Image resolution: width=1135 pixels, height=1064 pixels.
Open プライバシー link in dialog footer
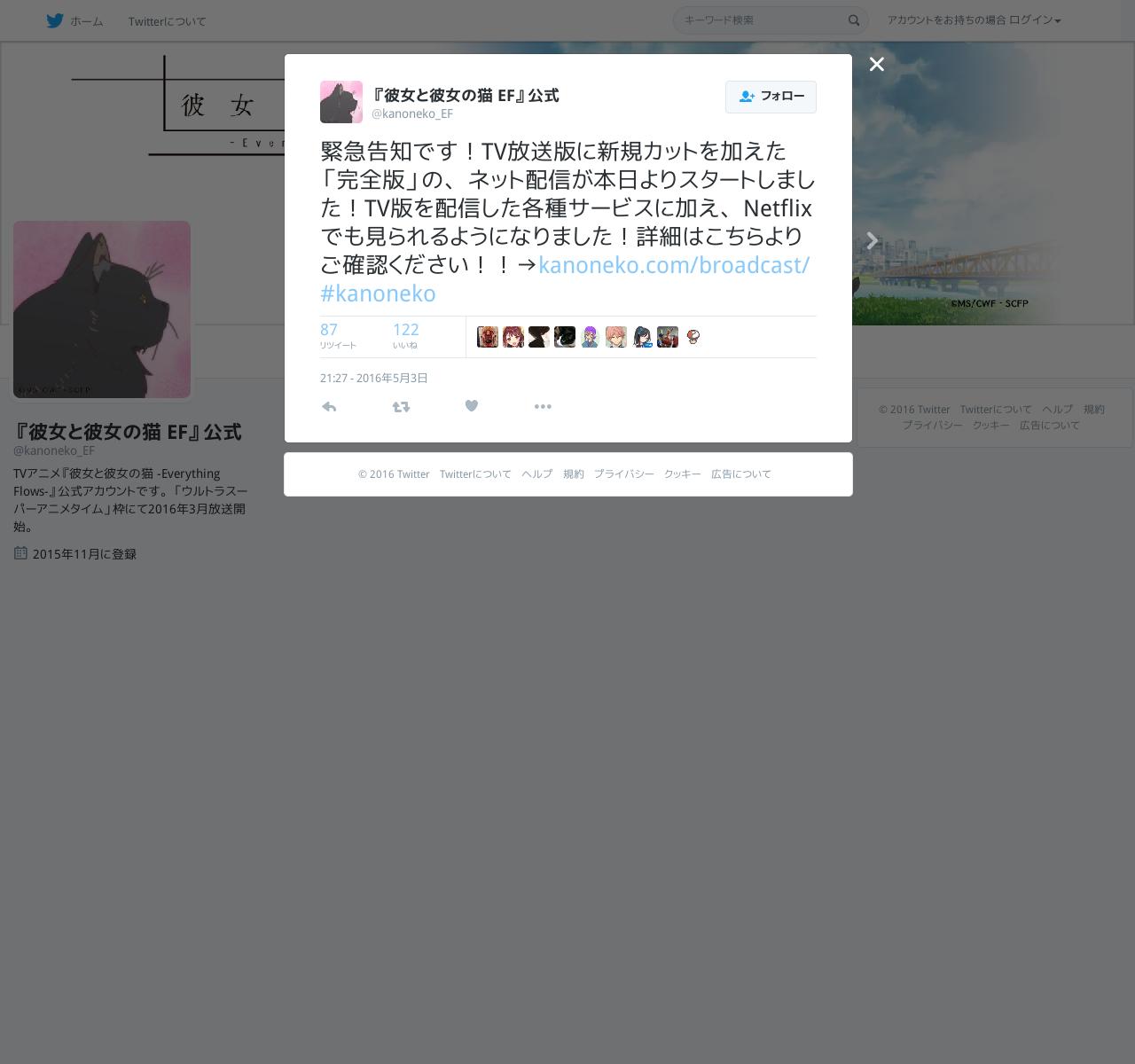tap(624, 474)
